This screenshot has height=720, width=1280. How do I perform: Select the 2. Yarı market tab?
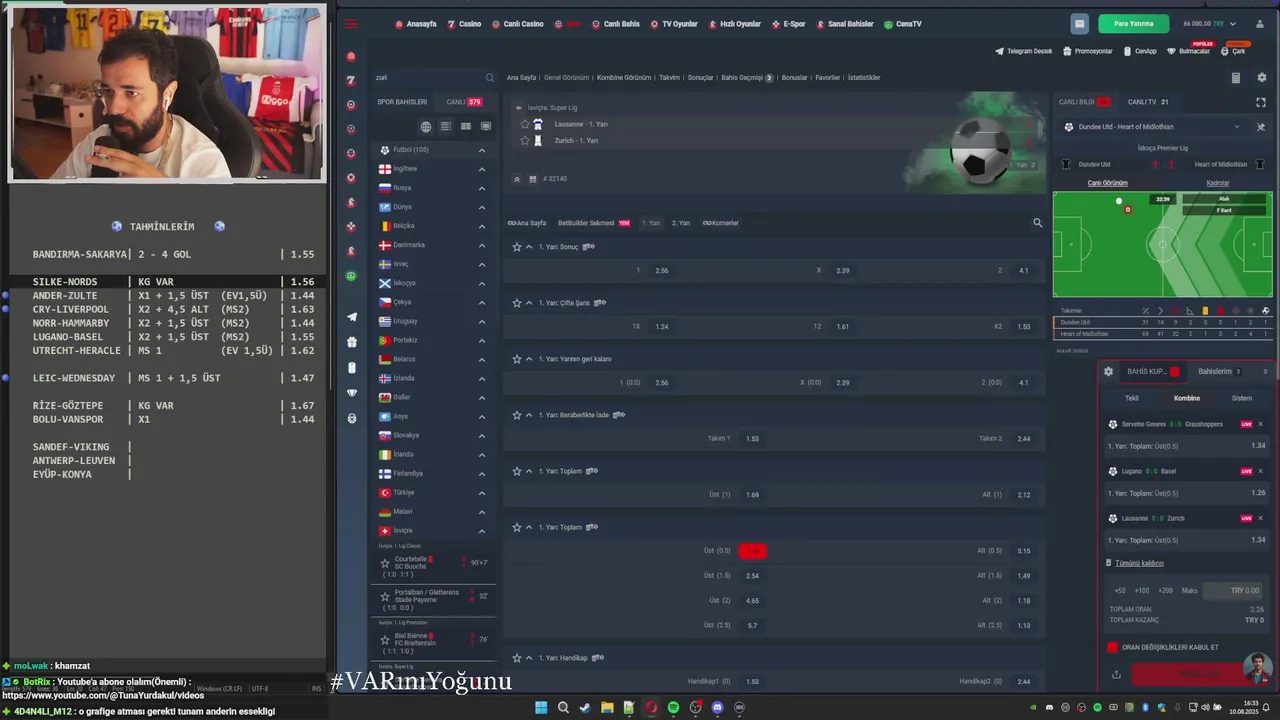coord(681,223)
